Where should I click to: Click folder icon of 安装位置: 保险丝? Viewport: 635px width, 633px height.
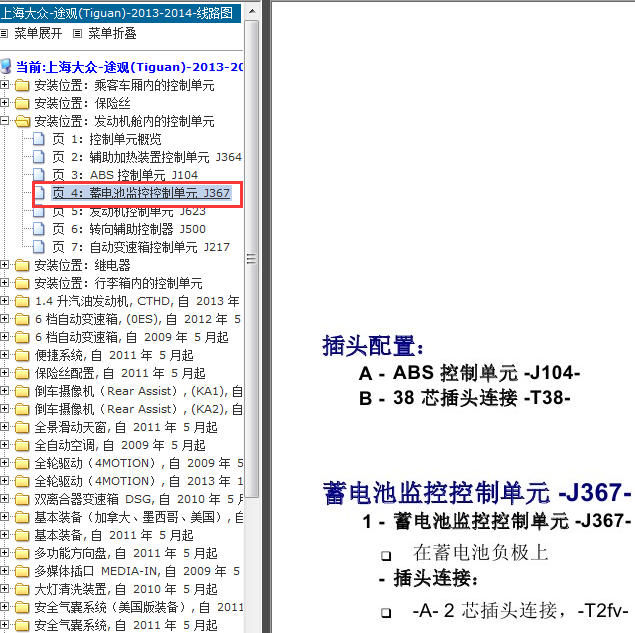coord(22,103)
